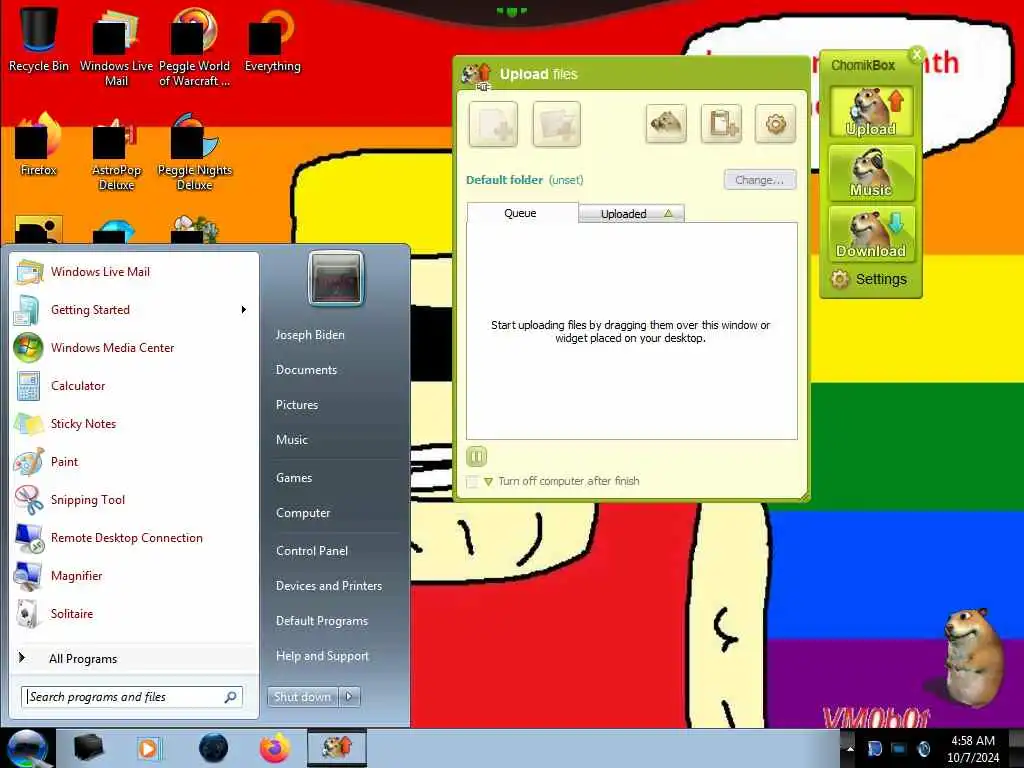Click the search magnifier icon in Start menu

coord(231,697)
